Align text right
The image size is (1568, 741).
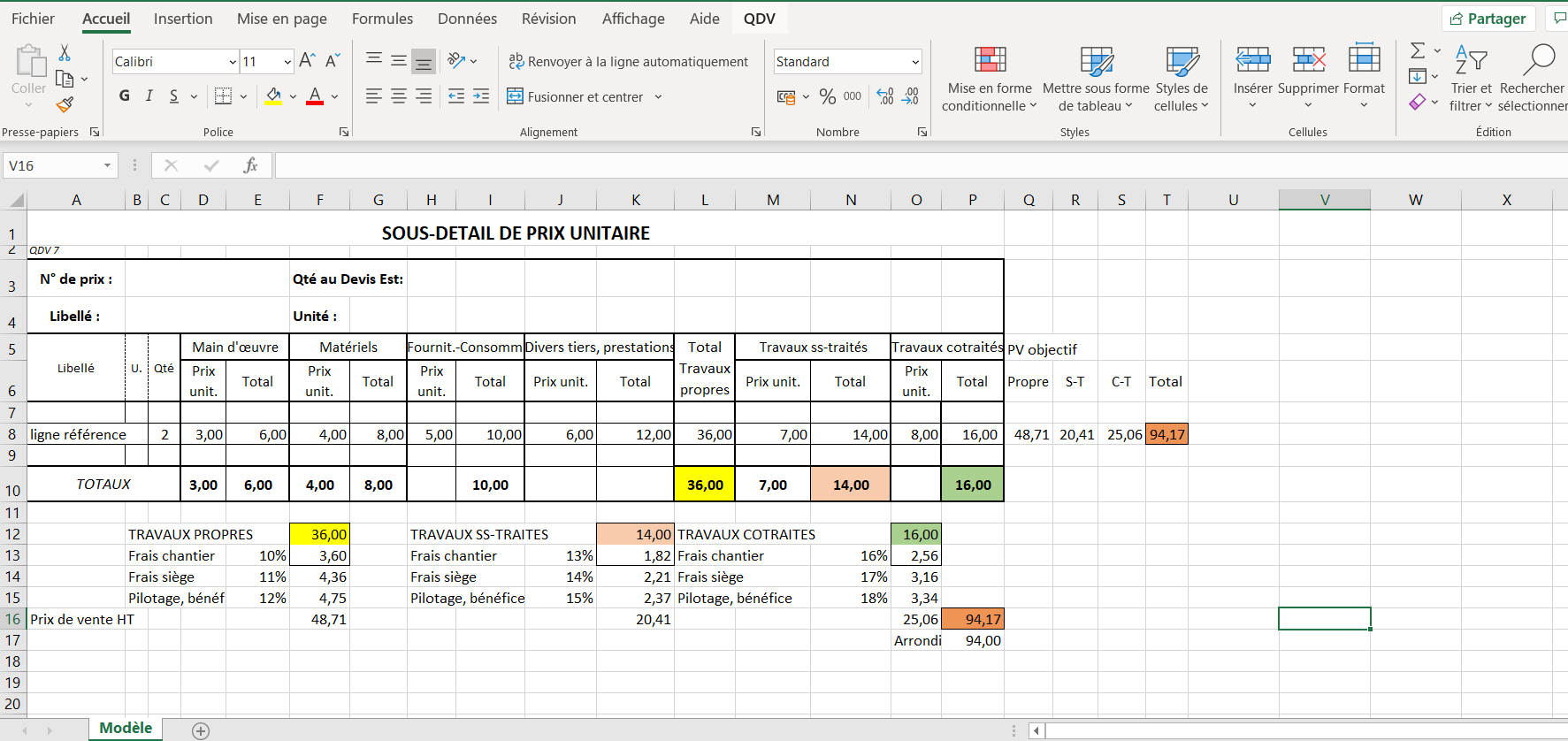[x=424, y=95]
